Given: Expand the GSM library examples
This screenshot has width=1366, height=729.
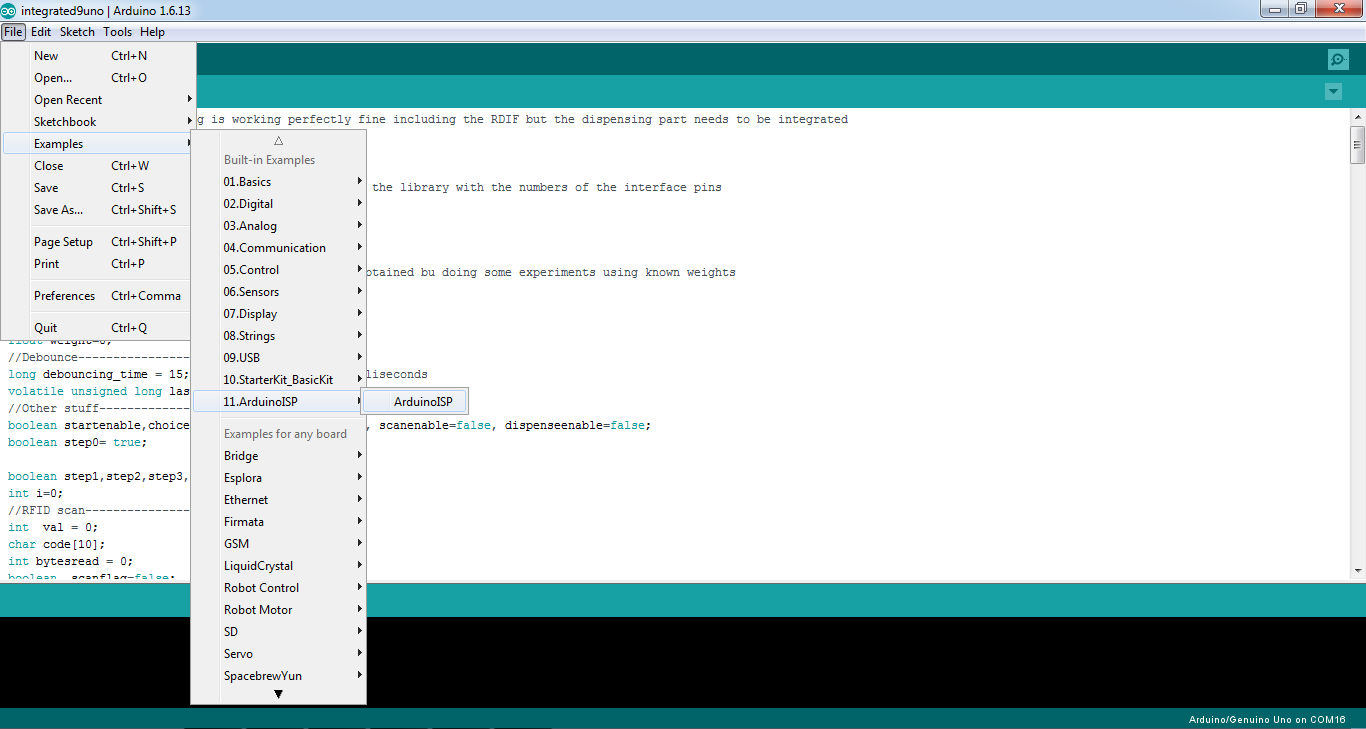Looking at the screenshot, I should click(x=279, y=544).
